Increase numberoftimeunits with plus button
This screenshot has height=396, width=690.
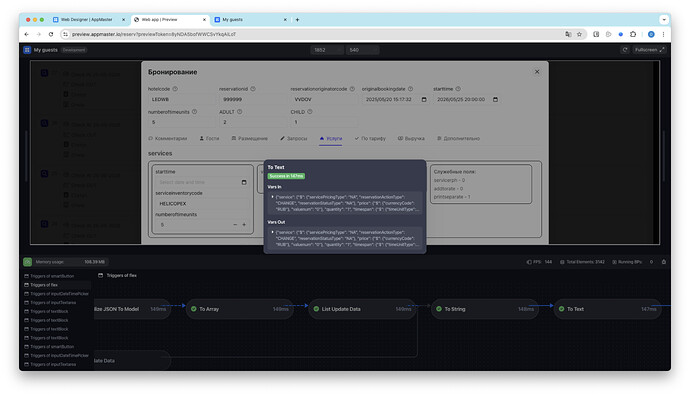(244, 225)
